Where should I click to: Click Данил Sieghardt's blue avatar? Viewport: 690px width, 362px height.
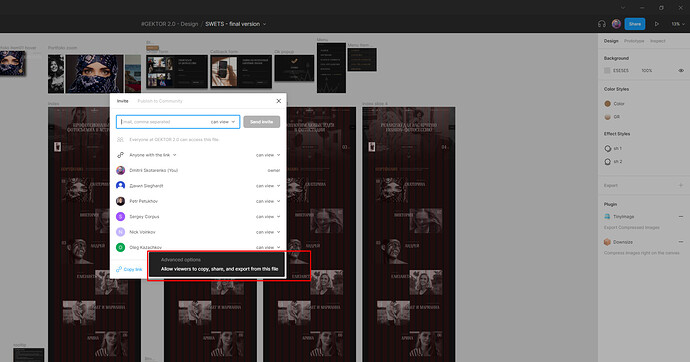120,186
